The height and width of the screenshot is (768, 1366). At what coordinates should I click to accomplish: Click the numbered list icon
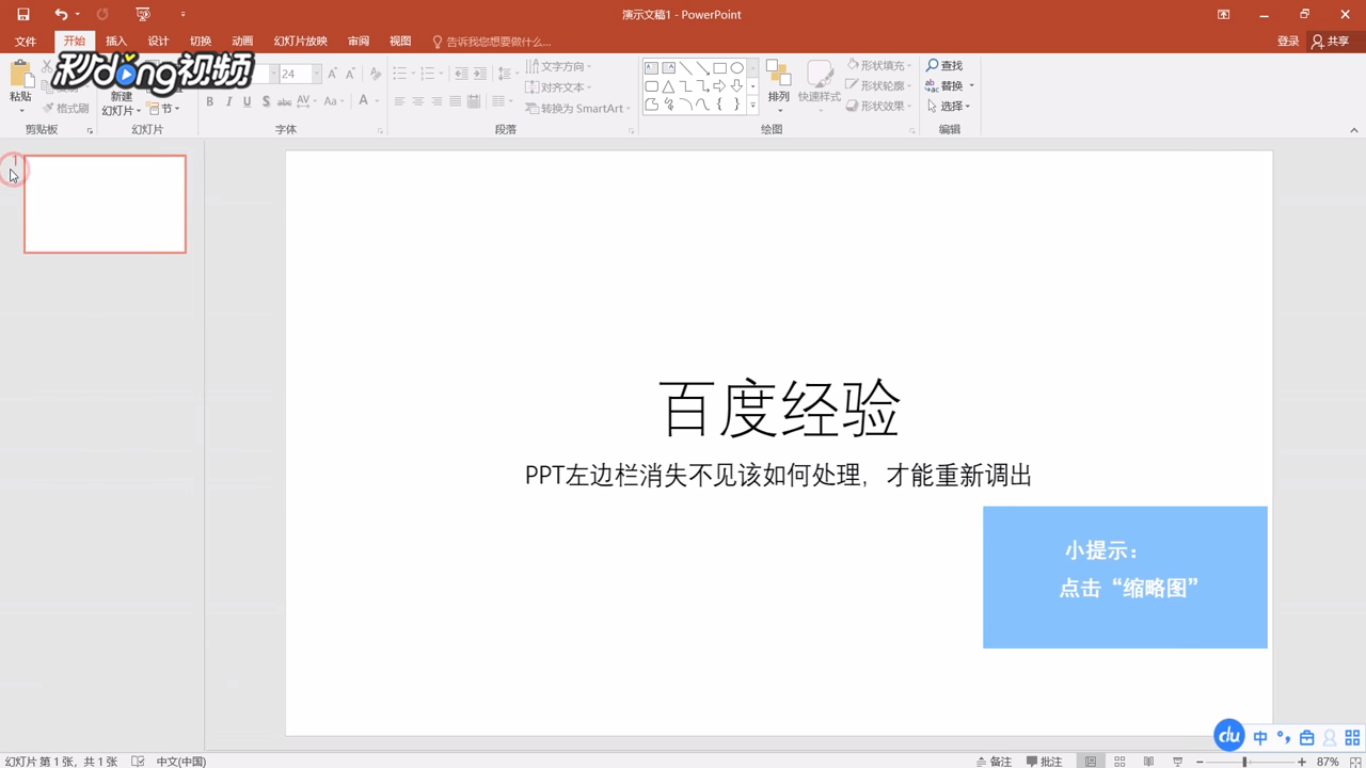pos(427,74)
